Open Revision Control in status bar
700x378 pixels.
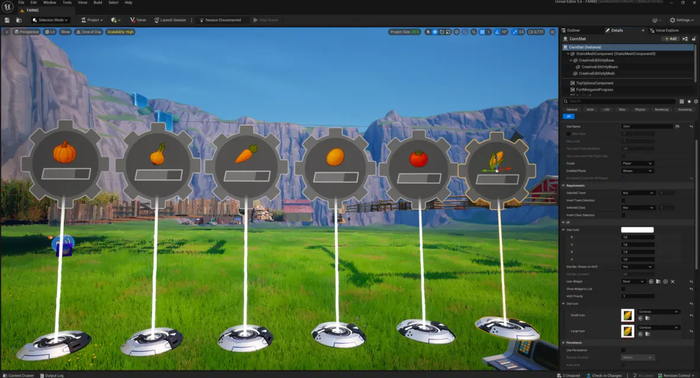click(x=677, y=375)
